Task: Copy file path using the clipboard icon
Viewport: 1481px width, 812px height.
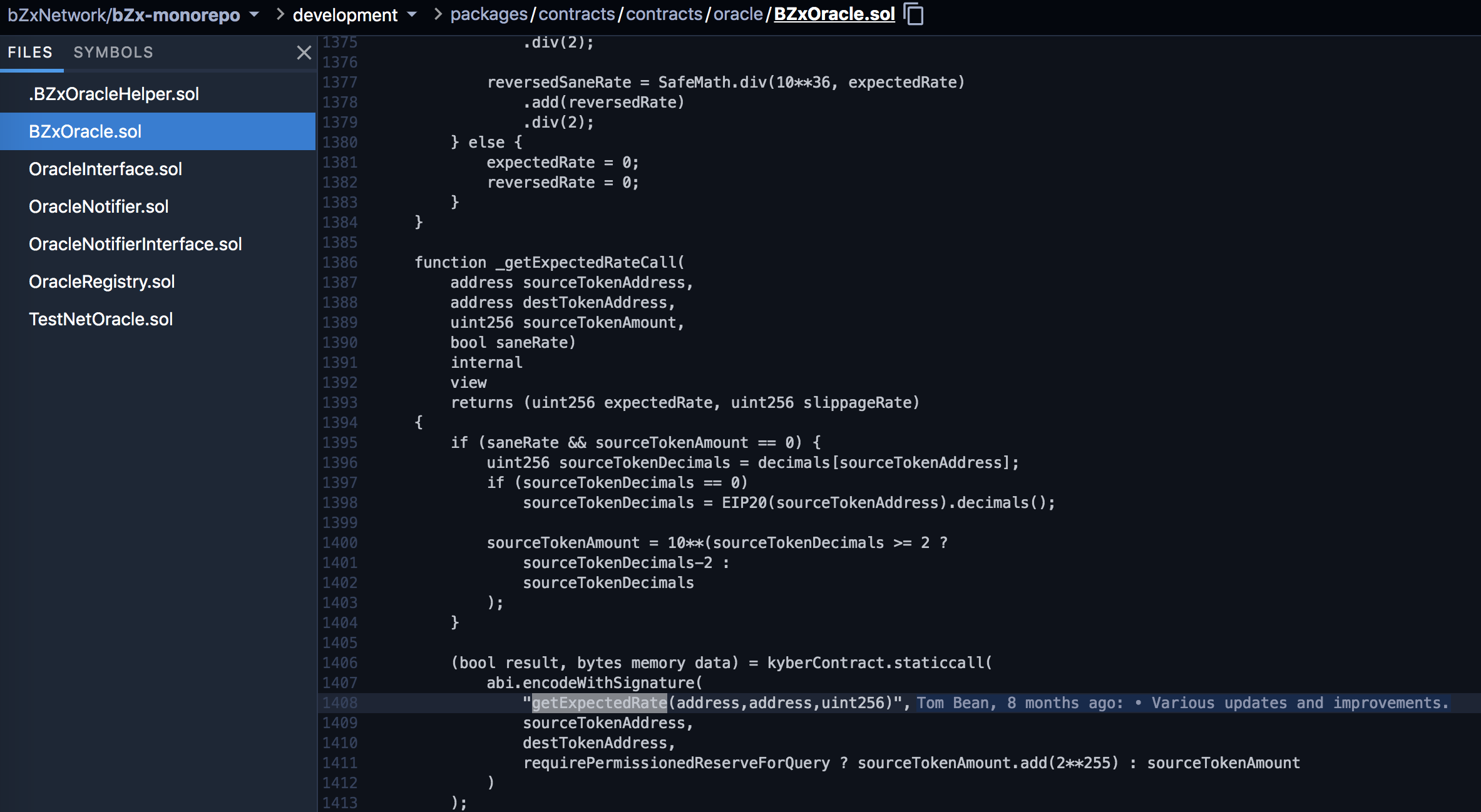Action: pos(914,14)
